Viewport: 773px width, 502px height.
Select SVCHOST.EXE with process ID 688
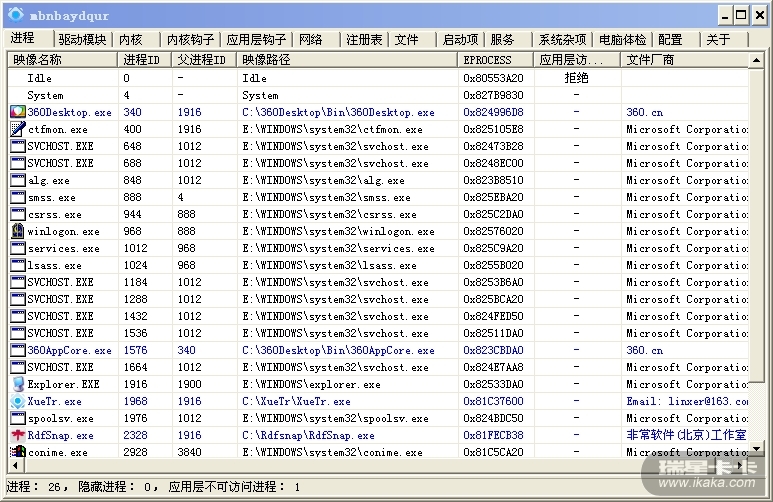60,163
